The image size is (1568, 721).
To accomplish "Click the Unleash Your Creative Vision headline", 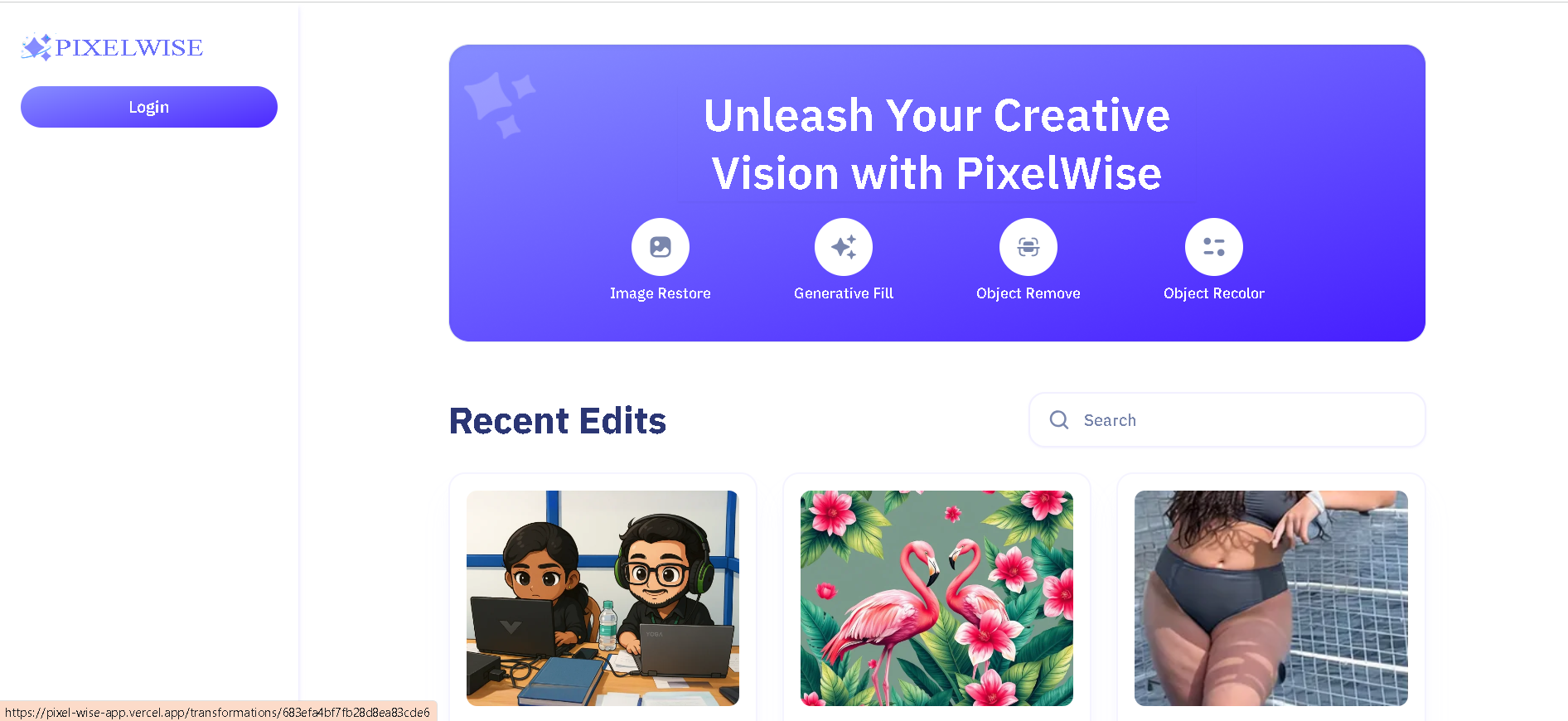I will pyautogui.click(x=936, y=144).
